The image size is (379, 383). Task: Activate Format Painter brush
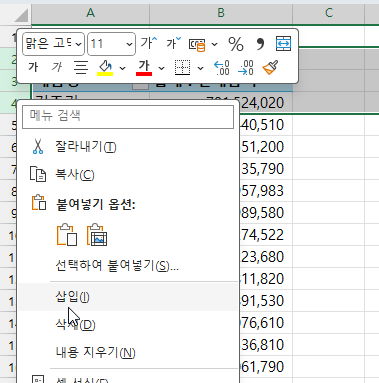coord(270,68)
